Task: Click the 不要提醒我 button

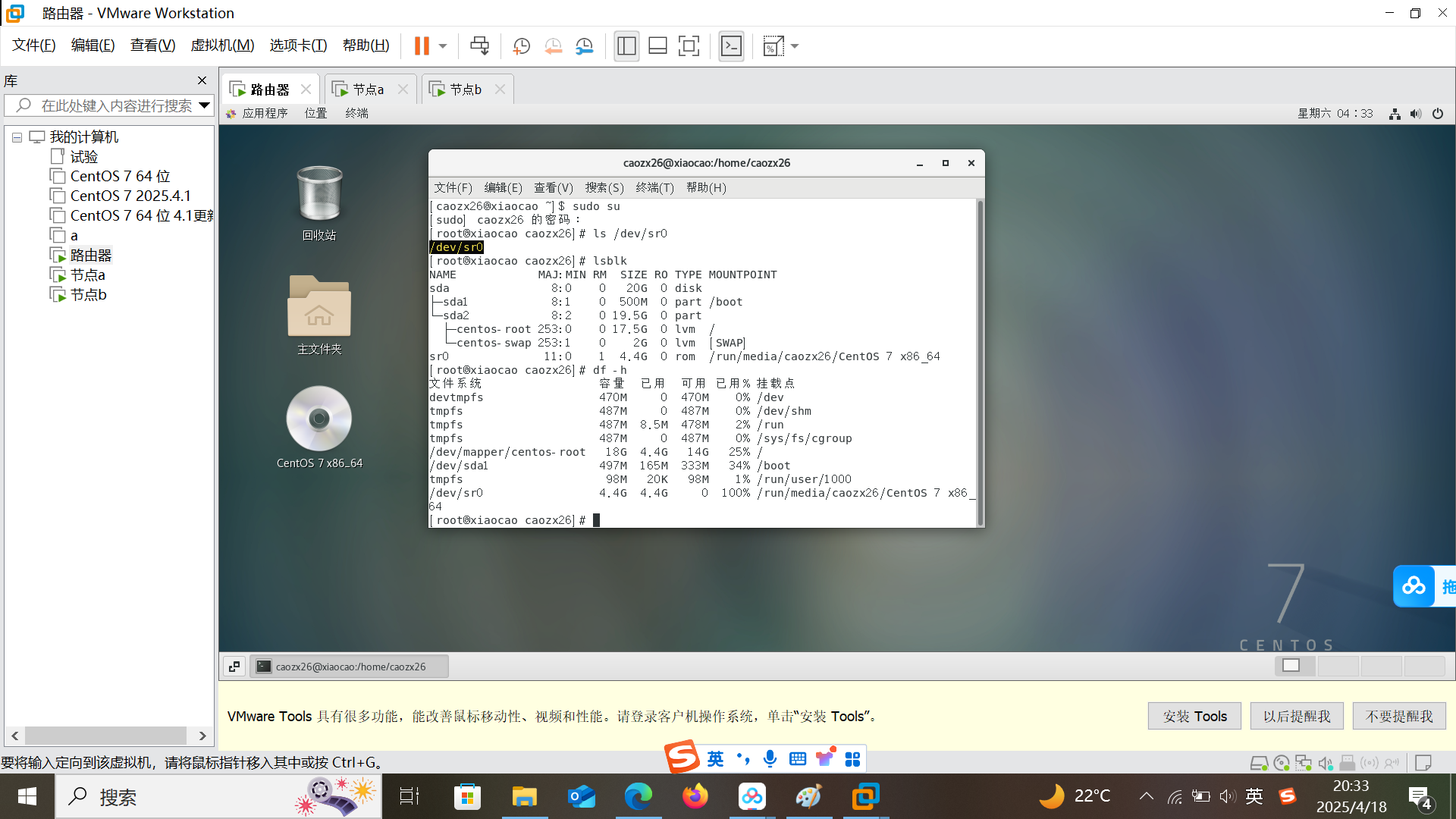Action: 1398,716
